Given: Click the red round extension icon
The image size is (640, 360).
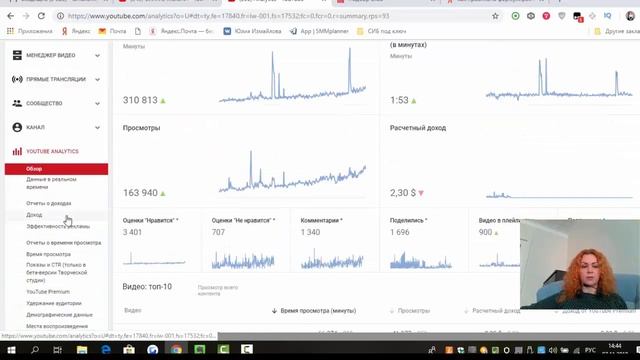Looking at the screenshot, I should 546,16.
